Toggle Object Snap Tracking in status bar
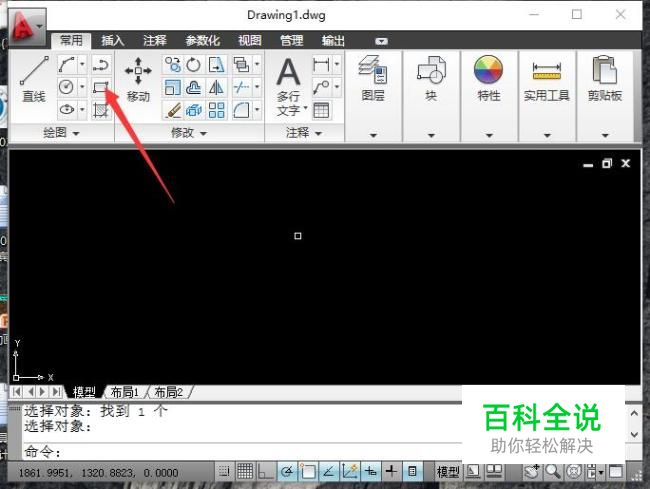 pyautogui.click(x=329, y=472)
